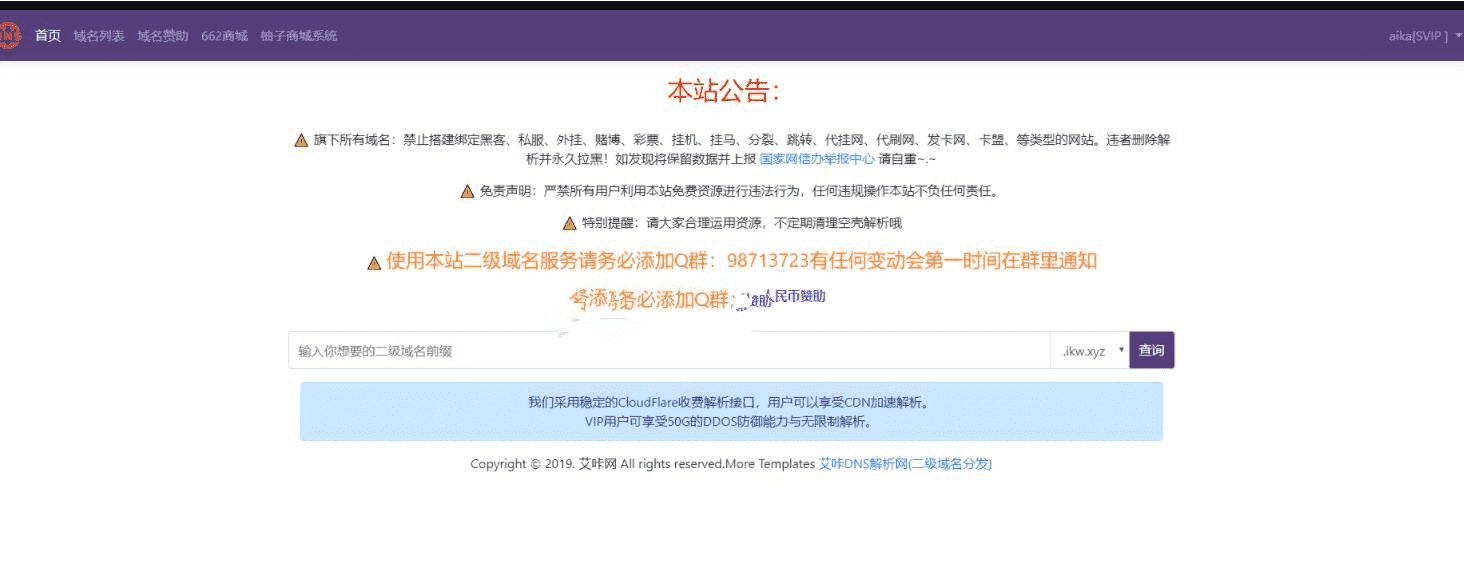The width and height of the screenshot is (1464, 583).
Task: Click warning icon next to 免责声明
Action: coord(467,192)
